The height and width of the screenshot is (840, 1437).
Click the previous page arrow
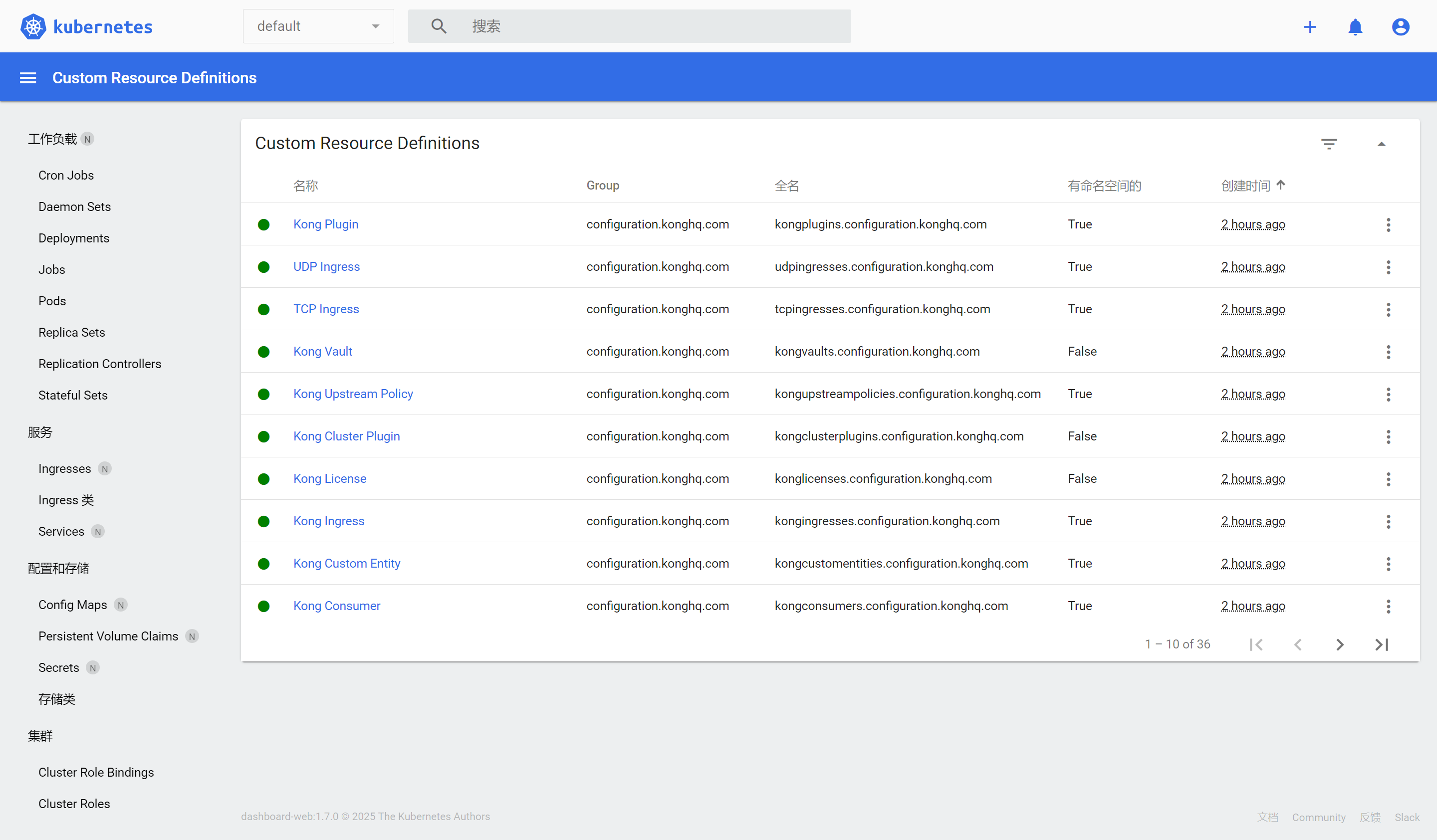click(1298, 644)
